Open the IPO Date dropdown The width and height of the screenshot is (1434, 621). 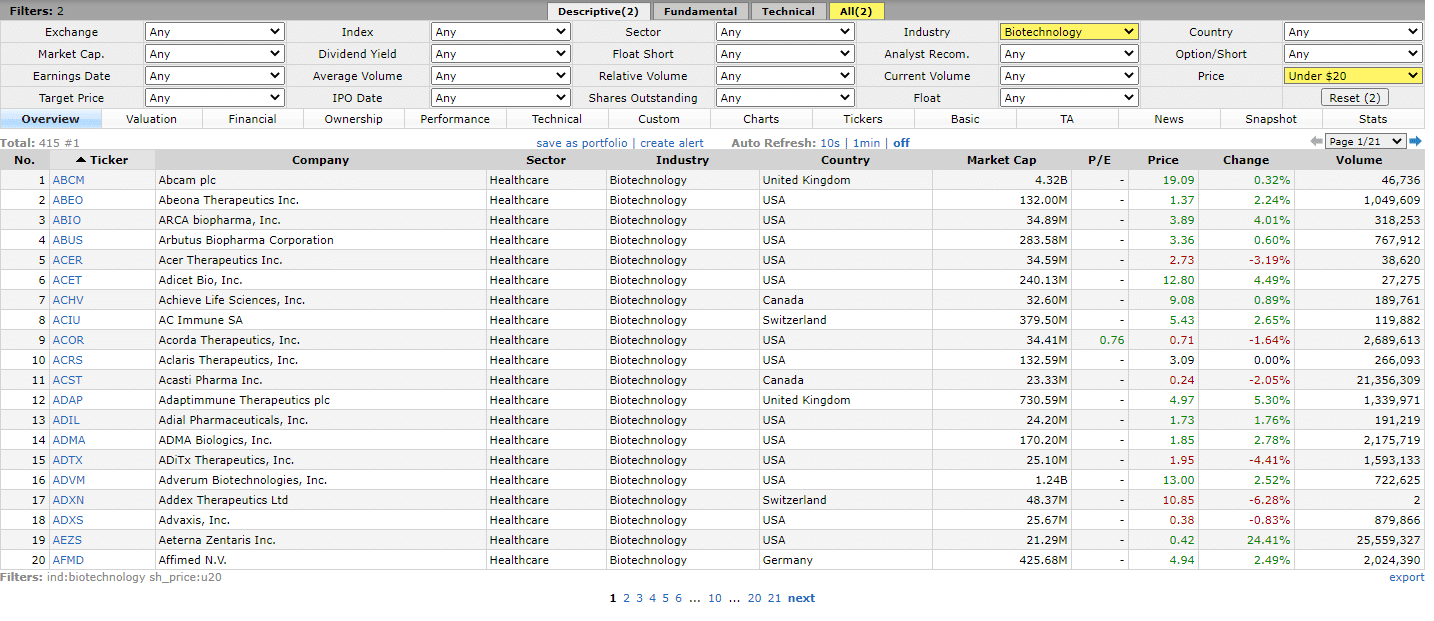pyautogui.click(x=501, y=98)
